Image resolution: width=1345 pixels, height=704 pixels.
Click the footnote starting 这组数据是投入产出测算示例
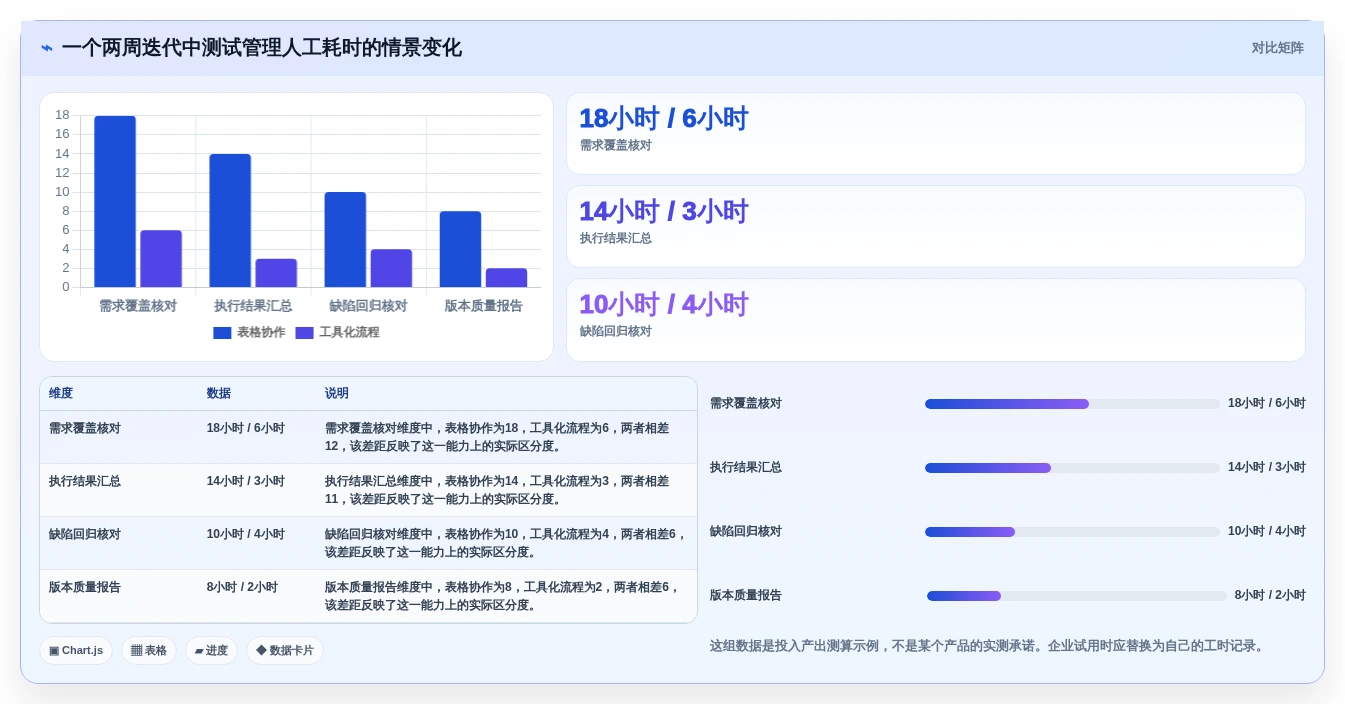[x=989, y=646]
